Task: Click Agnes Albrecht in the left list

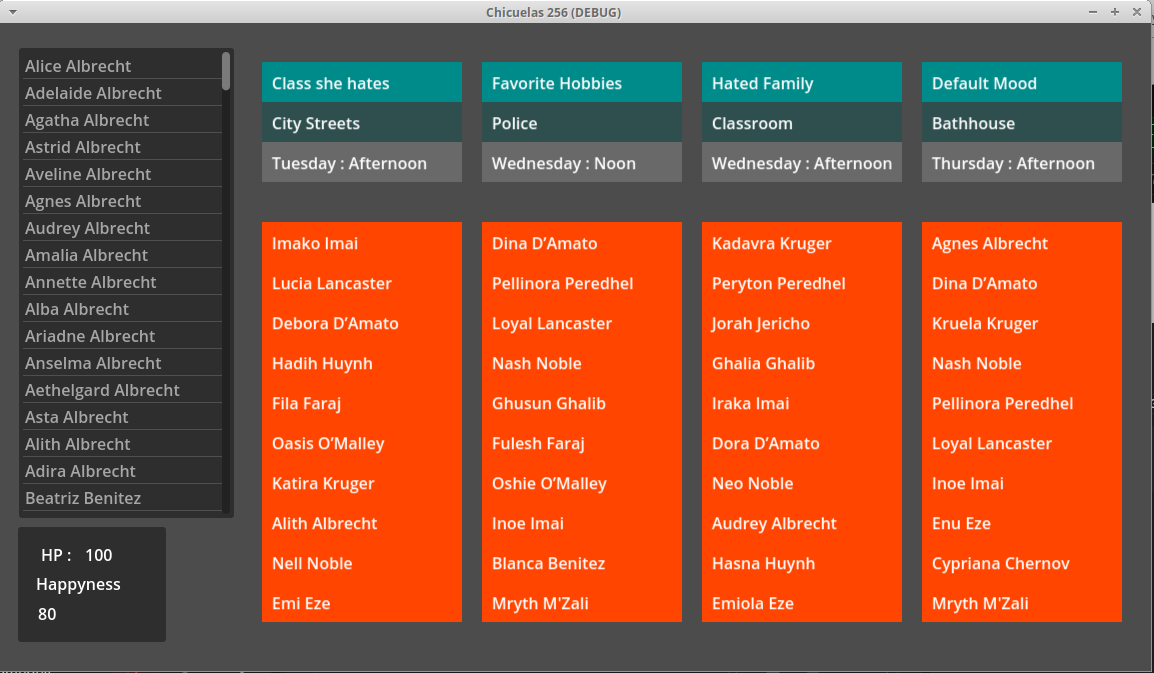Action: [x=122, y=201]
